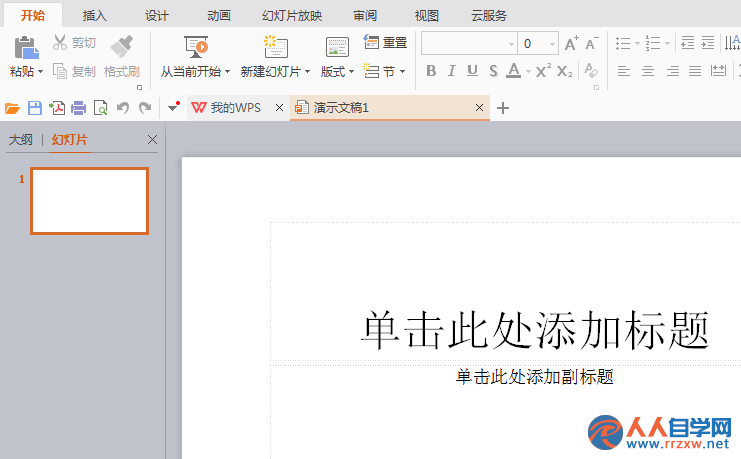Apply font color with A icon
Viewport: 741px width, 459px height.
coord(514,71)
